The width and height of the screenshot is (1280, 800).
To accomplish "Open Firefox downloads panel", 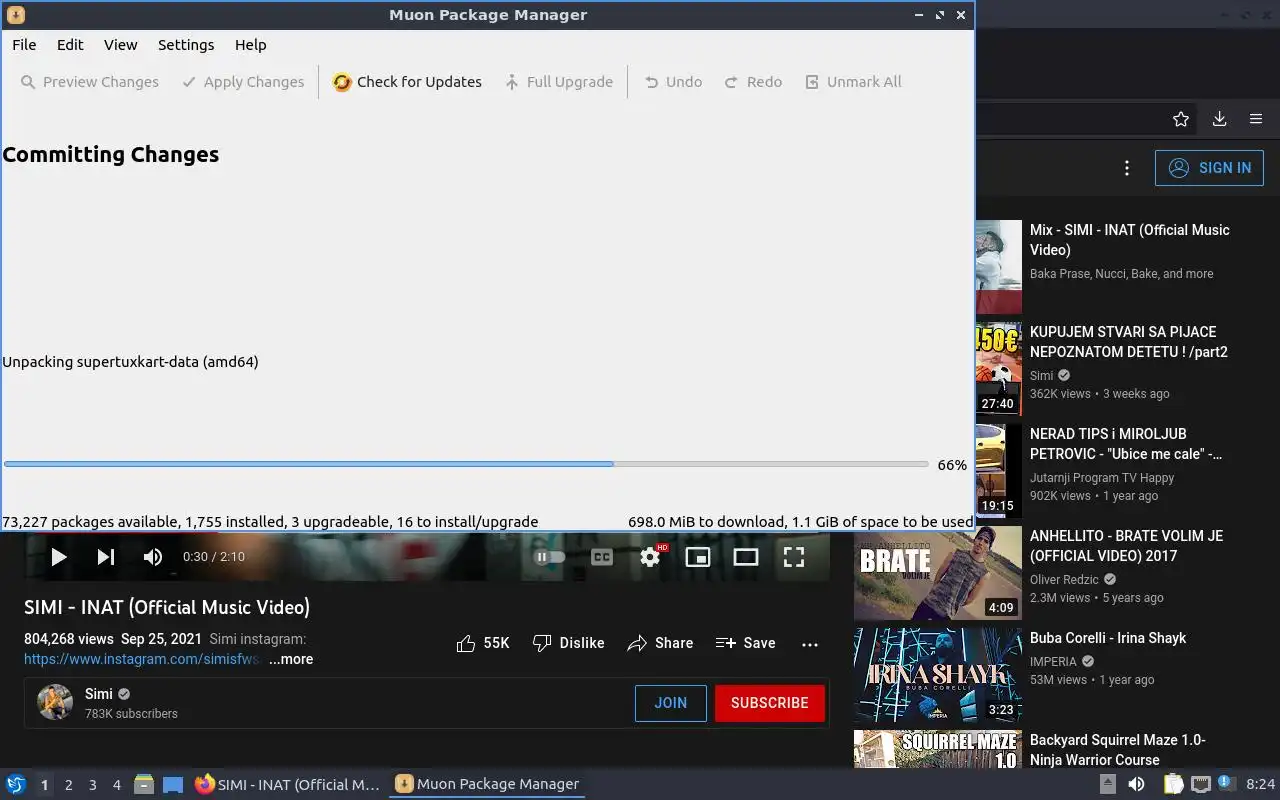I will pyautogui.click(x=1219, y=119).
